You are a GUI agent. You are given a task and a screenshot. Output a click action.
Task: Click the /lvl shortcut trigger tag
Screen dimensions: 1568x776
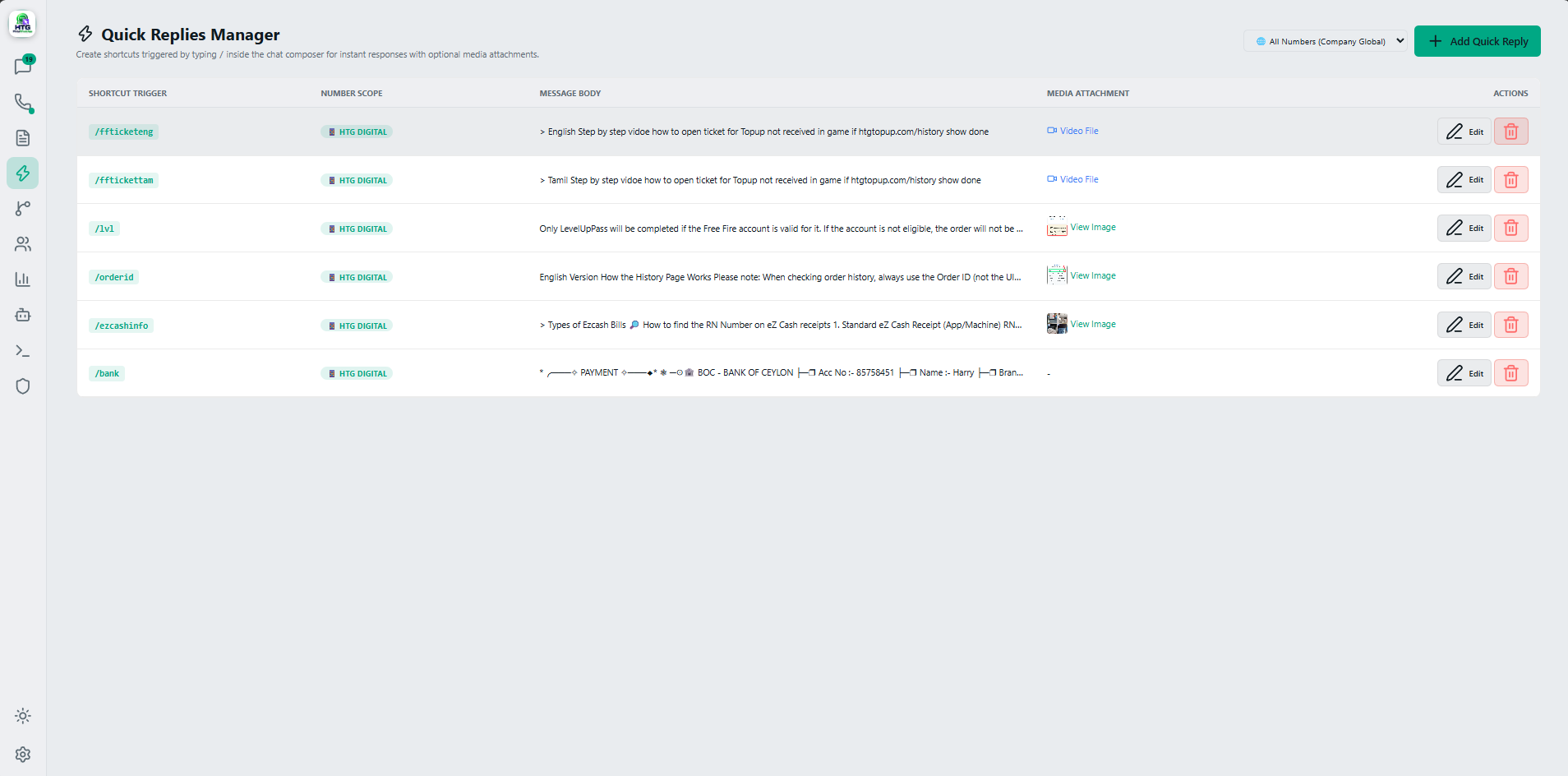[104, 229]
